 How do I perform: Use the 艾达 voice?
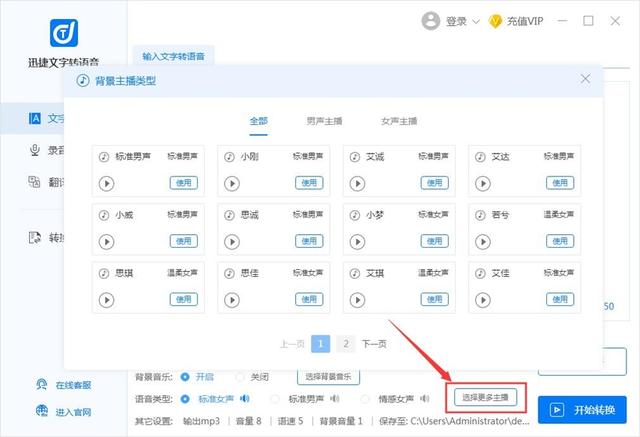[560, 183]
